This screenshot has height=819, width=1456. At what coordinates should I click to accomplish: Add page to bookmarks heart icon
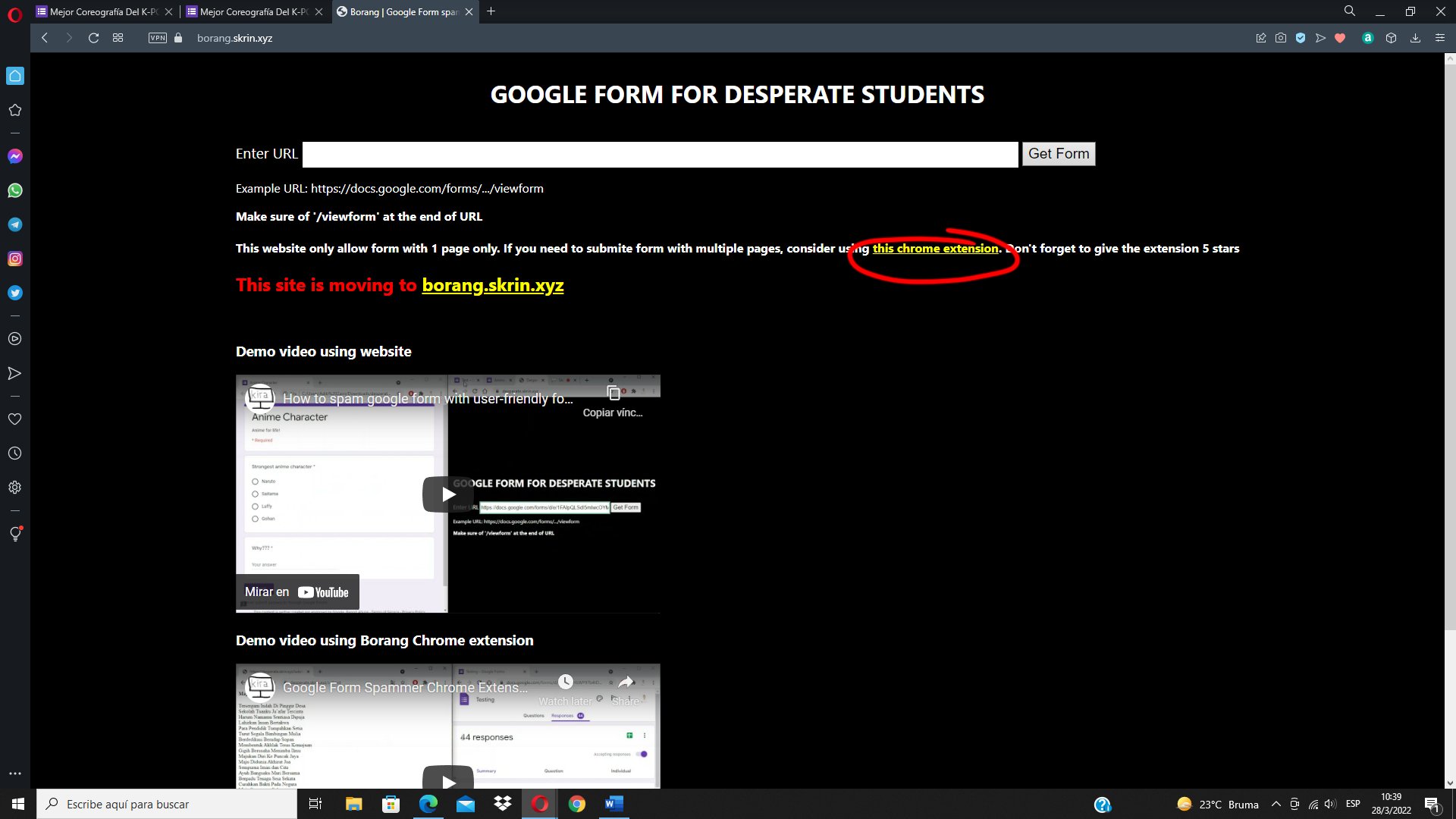tap(1340, 38)
